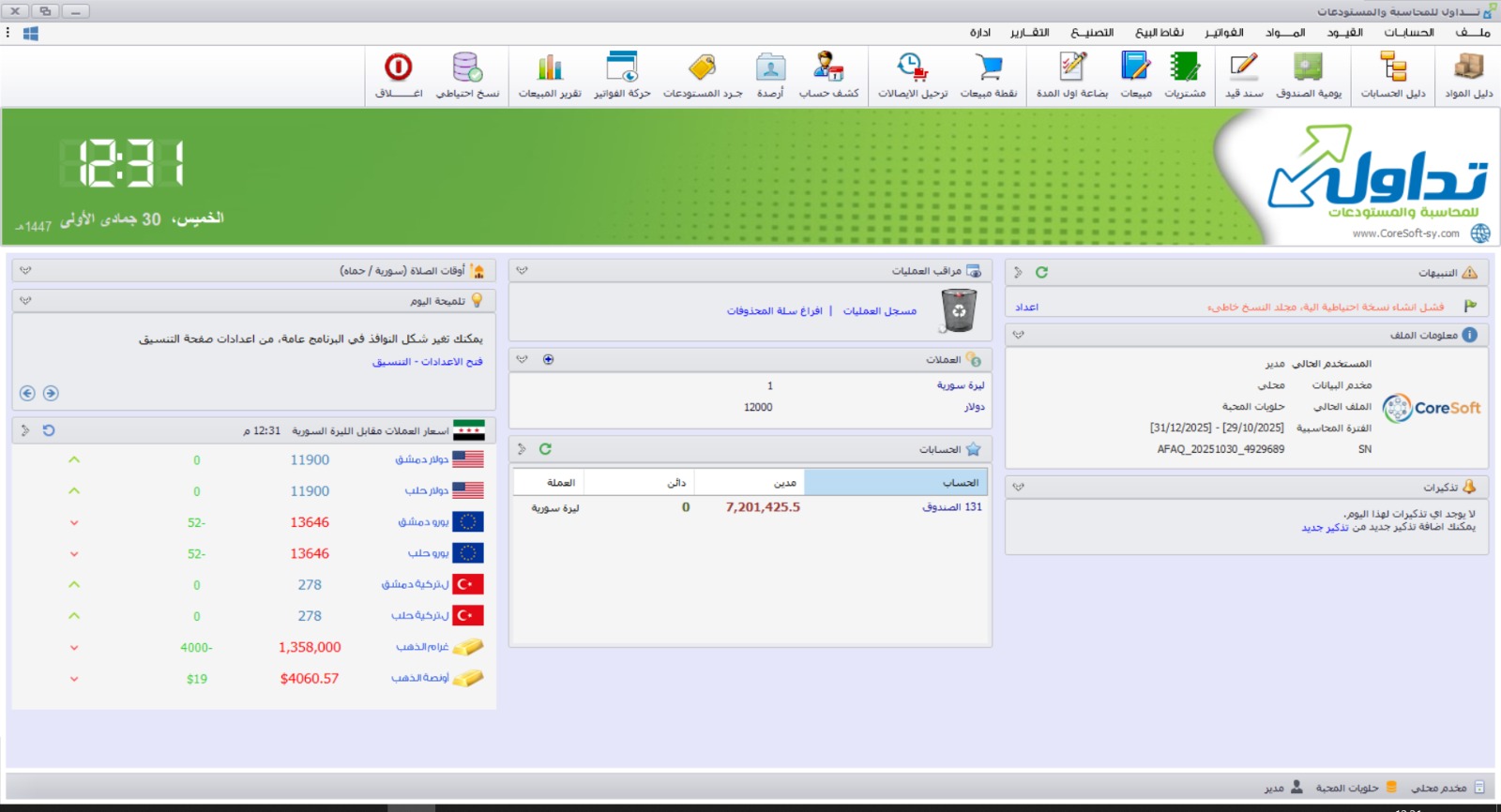
Task: Open دليل الحسابات (chart of accounts) icon
Action: click(x=1393, y=75)
